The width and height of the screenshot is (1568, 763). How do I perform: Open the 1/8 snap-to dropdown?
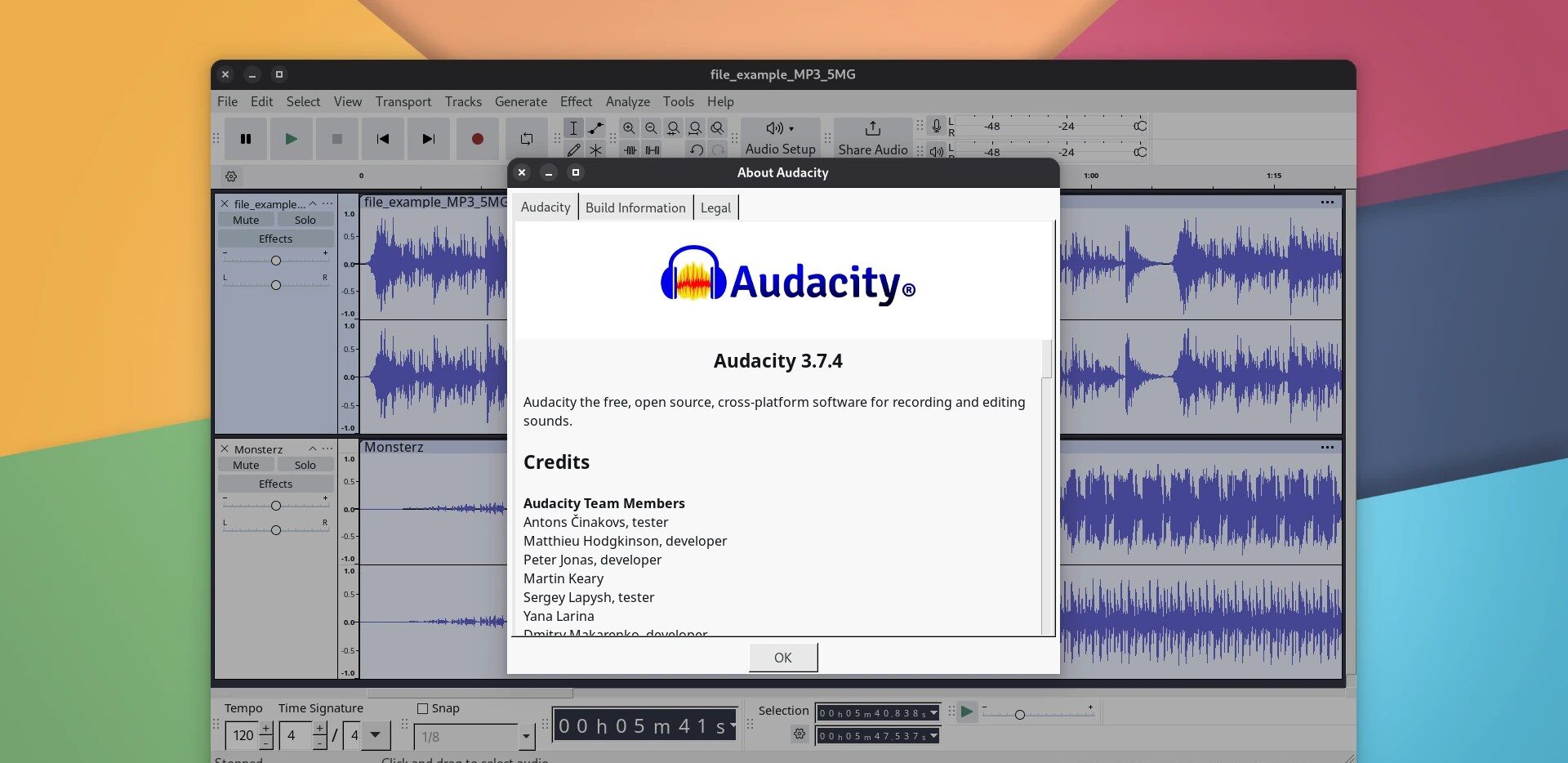click(527, 737)
